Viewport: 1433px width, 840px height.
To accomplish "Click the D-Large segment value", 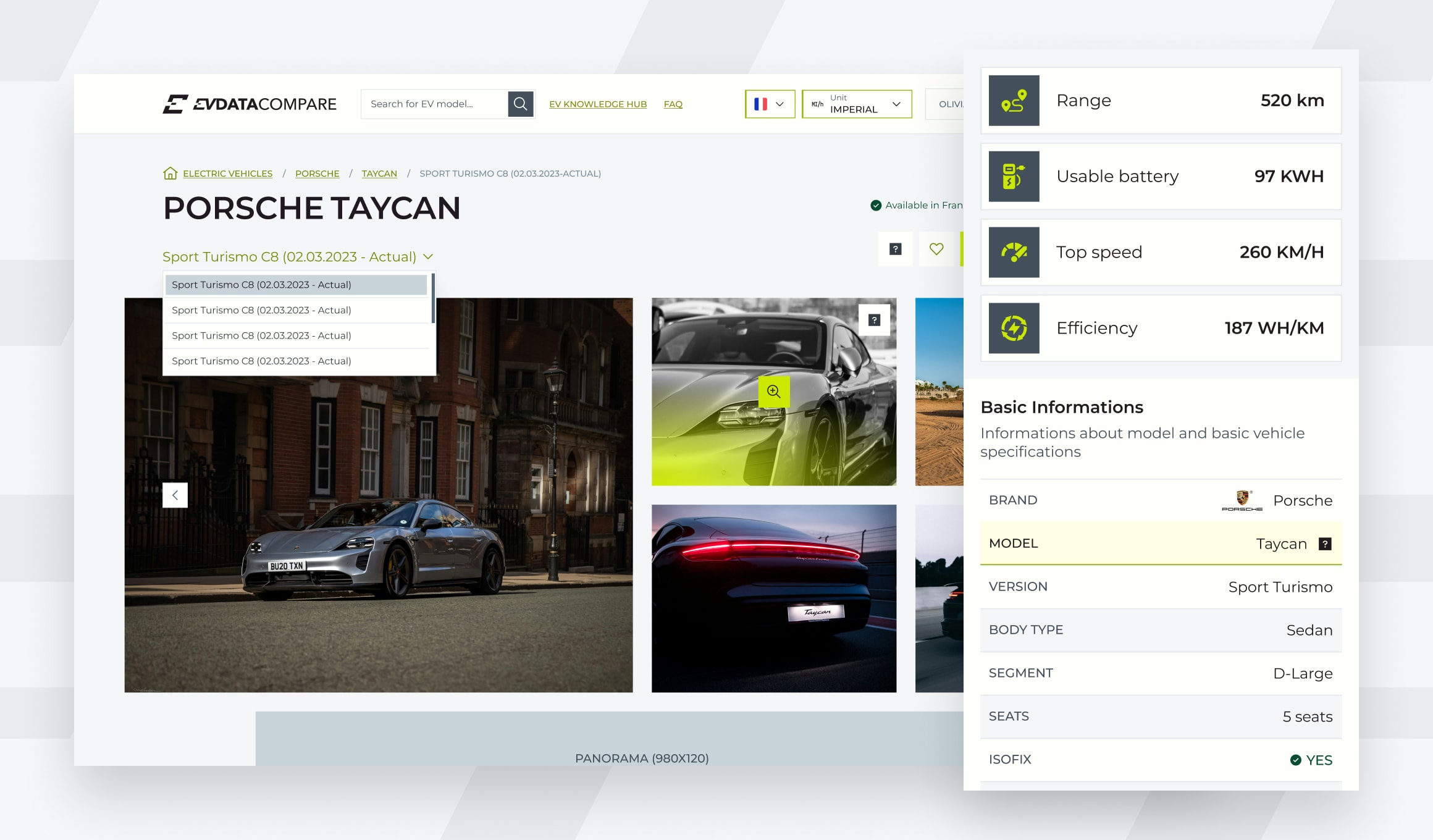I will tap(1303, 673).
